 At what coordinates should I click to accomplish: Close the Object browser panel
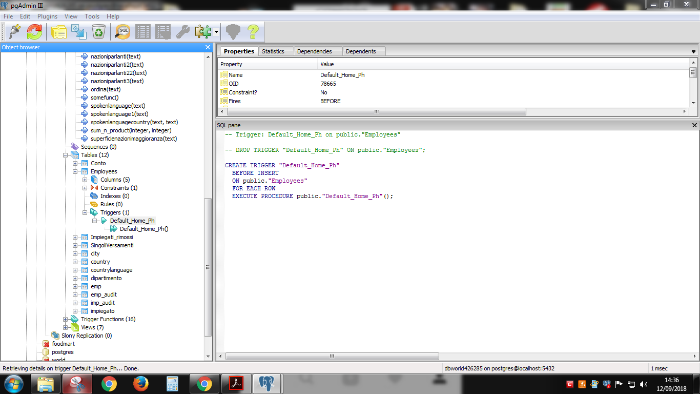click(208, 47)
